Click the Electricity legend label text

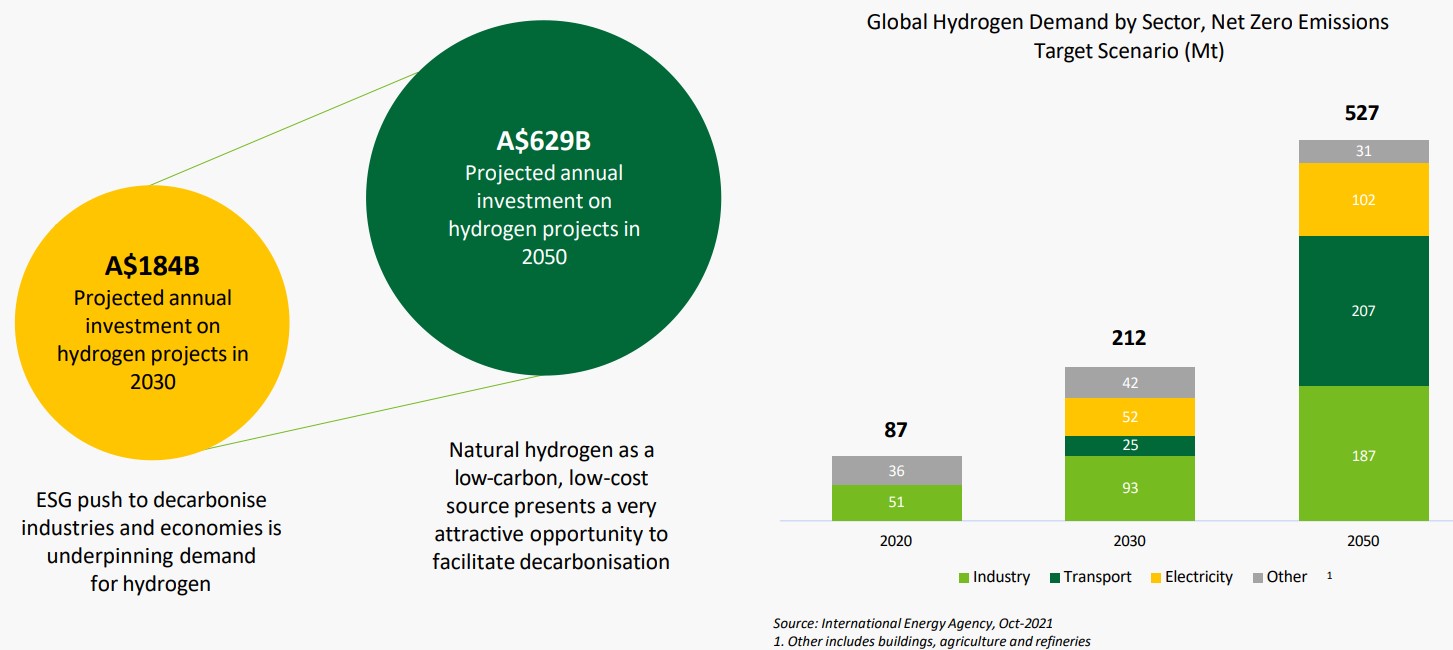click(x=1197, y=577)
